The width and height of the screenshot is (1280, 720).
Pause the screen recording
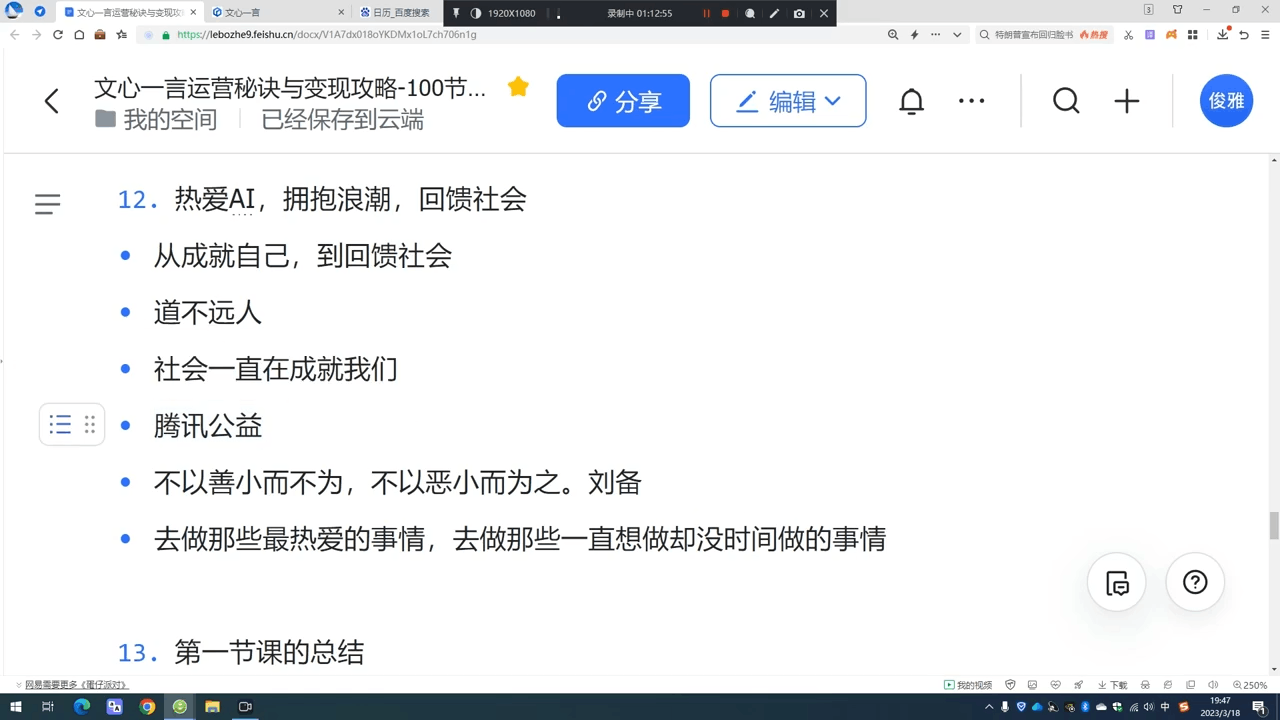706,13
